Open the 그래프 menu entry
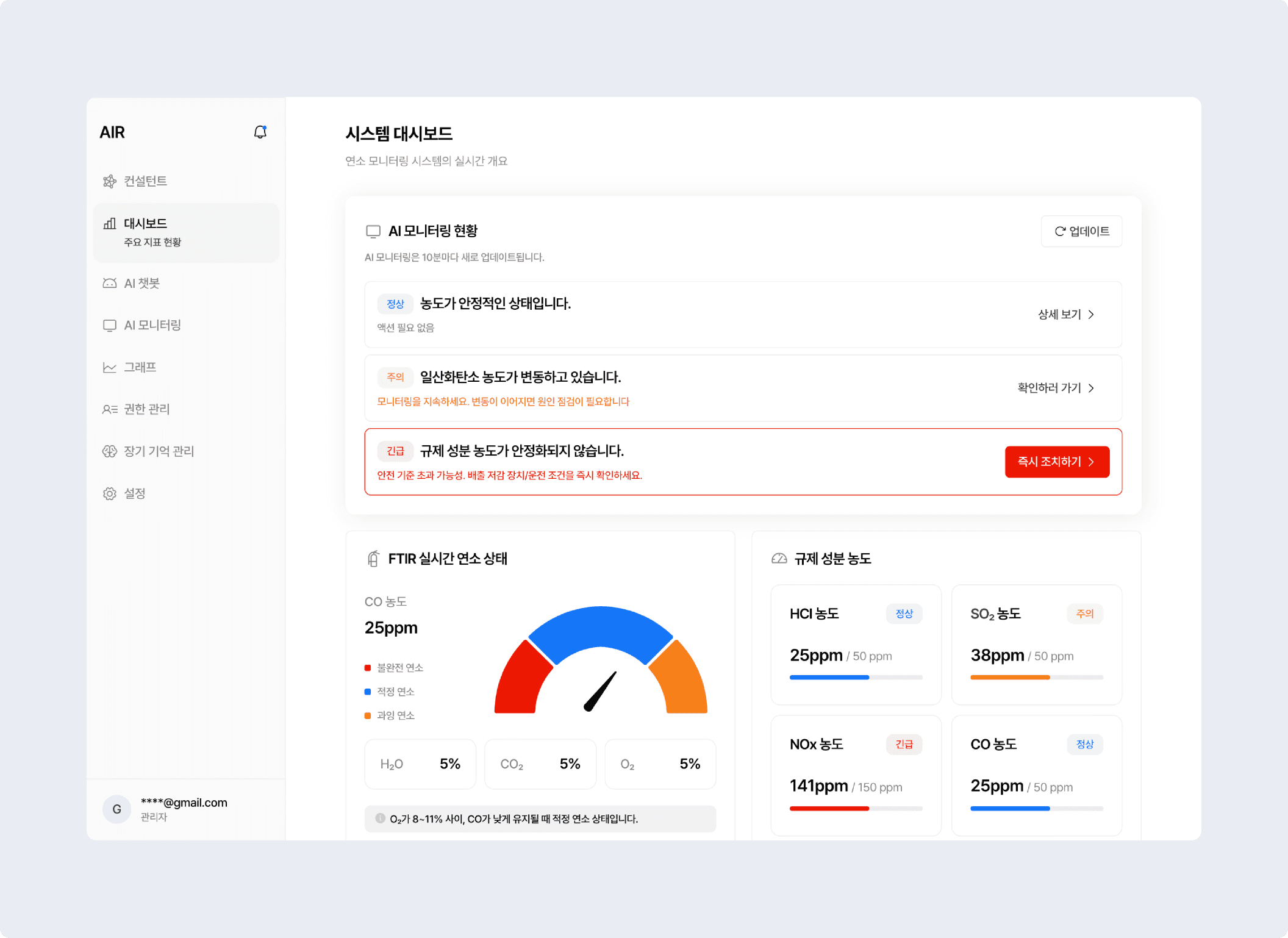1288x938 pixels. 140,367
